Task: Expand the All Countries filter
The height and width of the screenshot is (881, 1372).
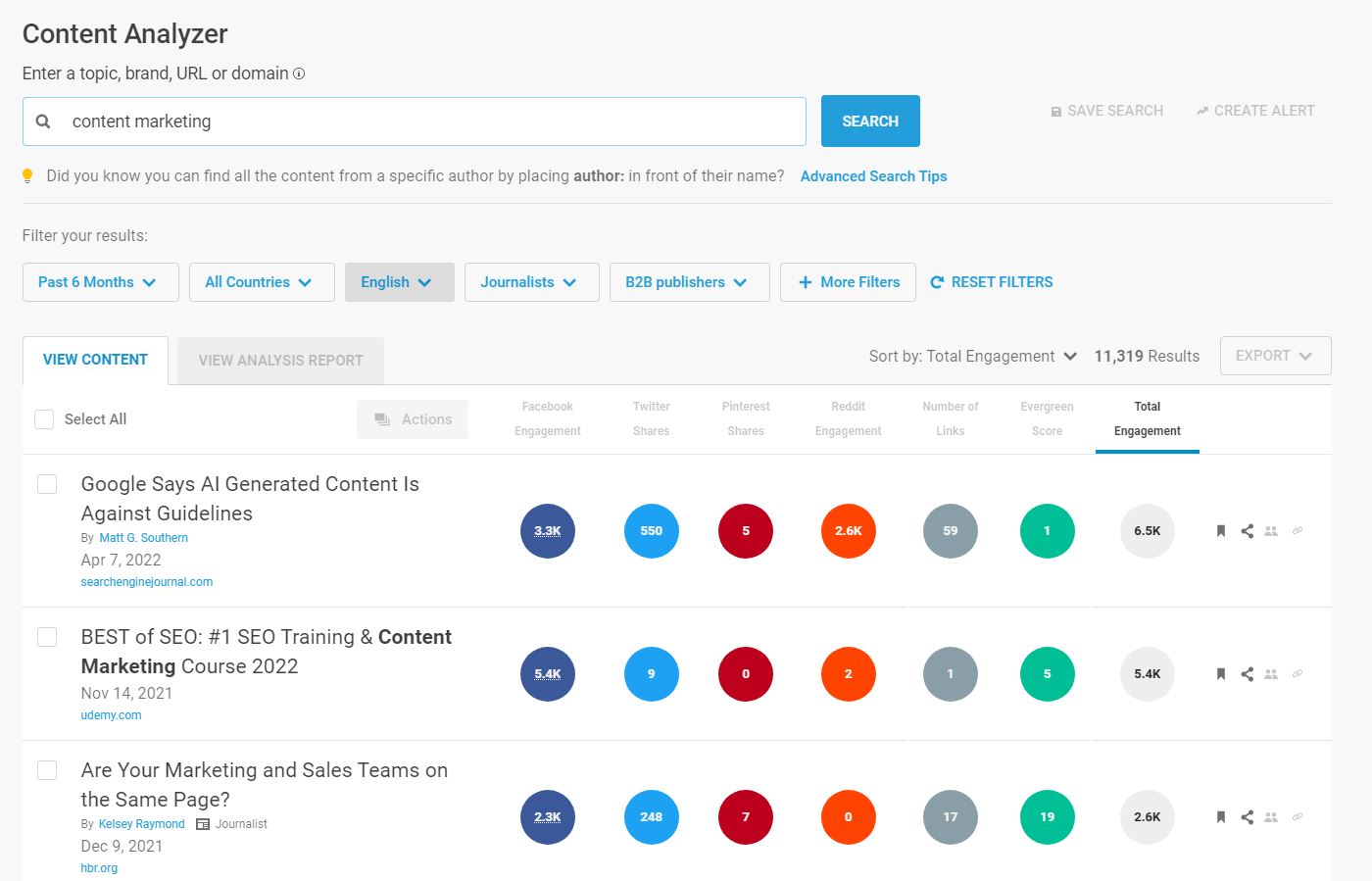Action: coord(261,282)
